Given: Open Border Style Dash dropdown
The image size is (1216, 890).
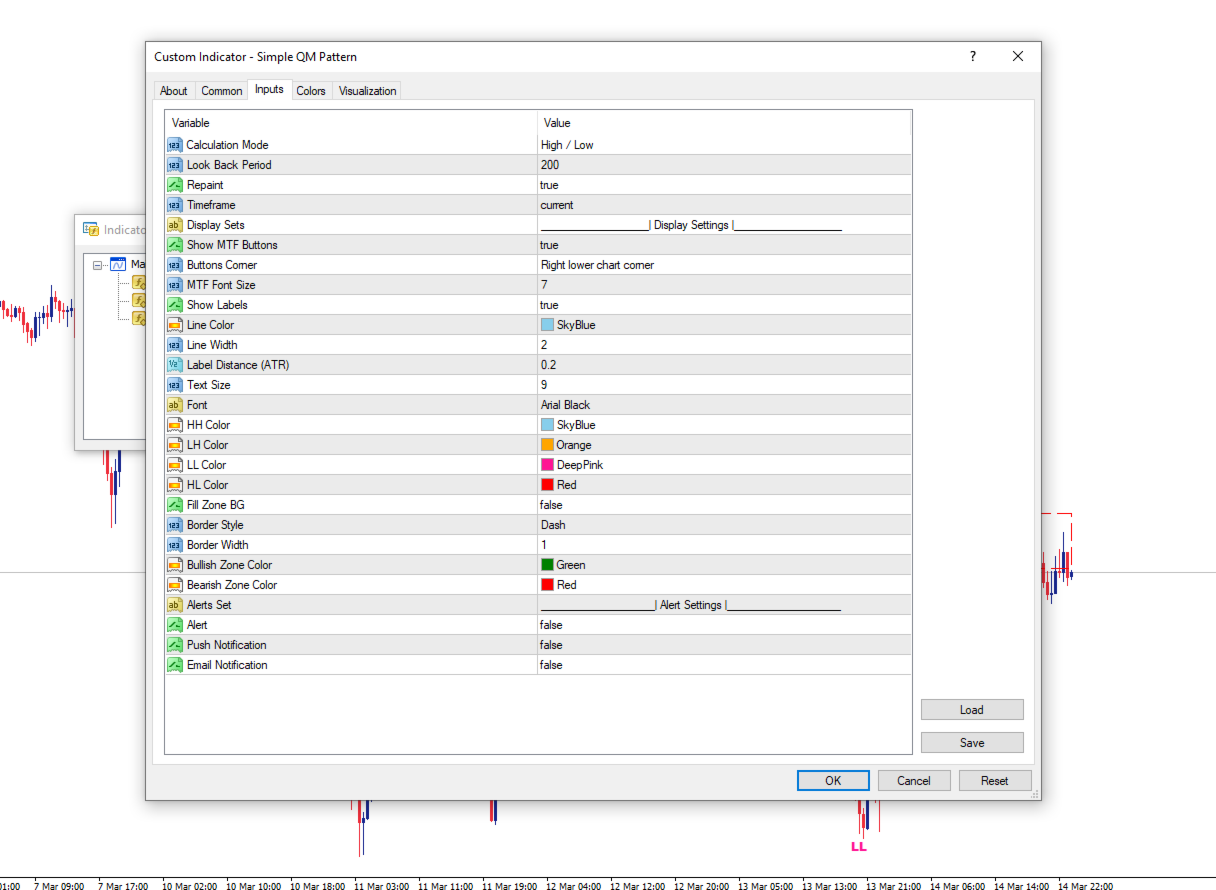Looking at the screenshot, I should pyautogui.click(x=724, y=525).
